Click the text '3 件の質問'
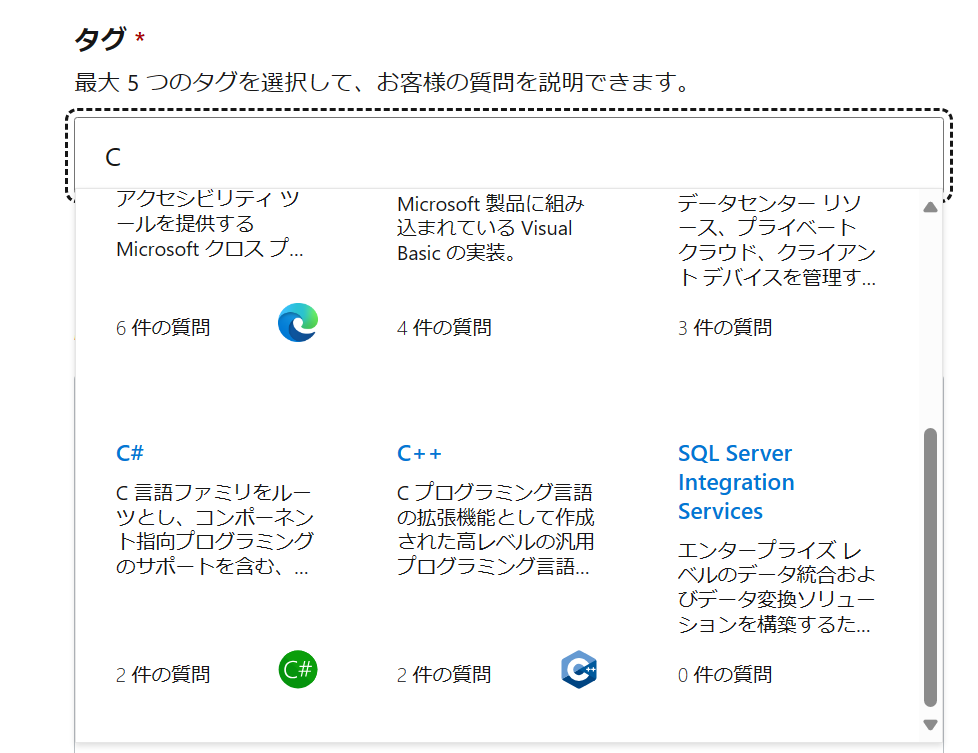 [725, 328]
